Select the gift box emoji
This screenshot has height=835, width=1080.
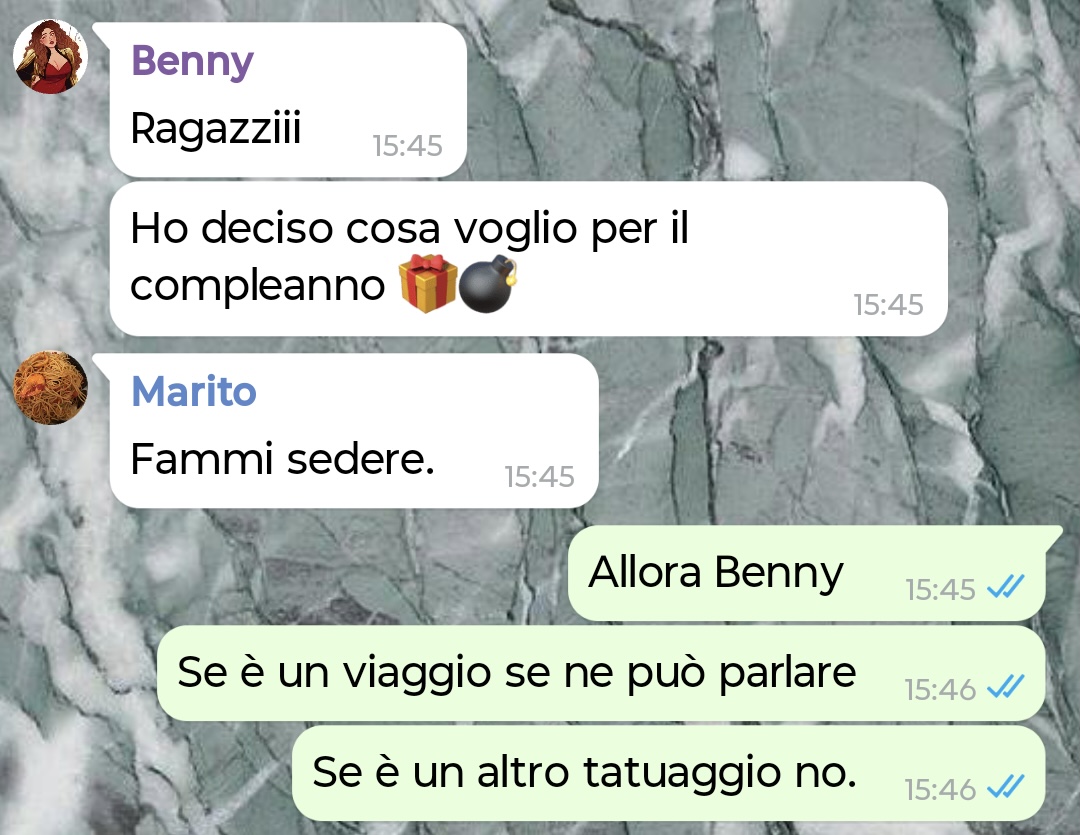point(428,283)
